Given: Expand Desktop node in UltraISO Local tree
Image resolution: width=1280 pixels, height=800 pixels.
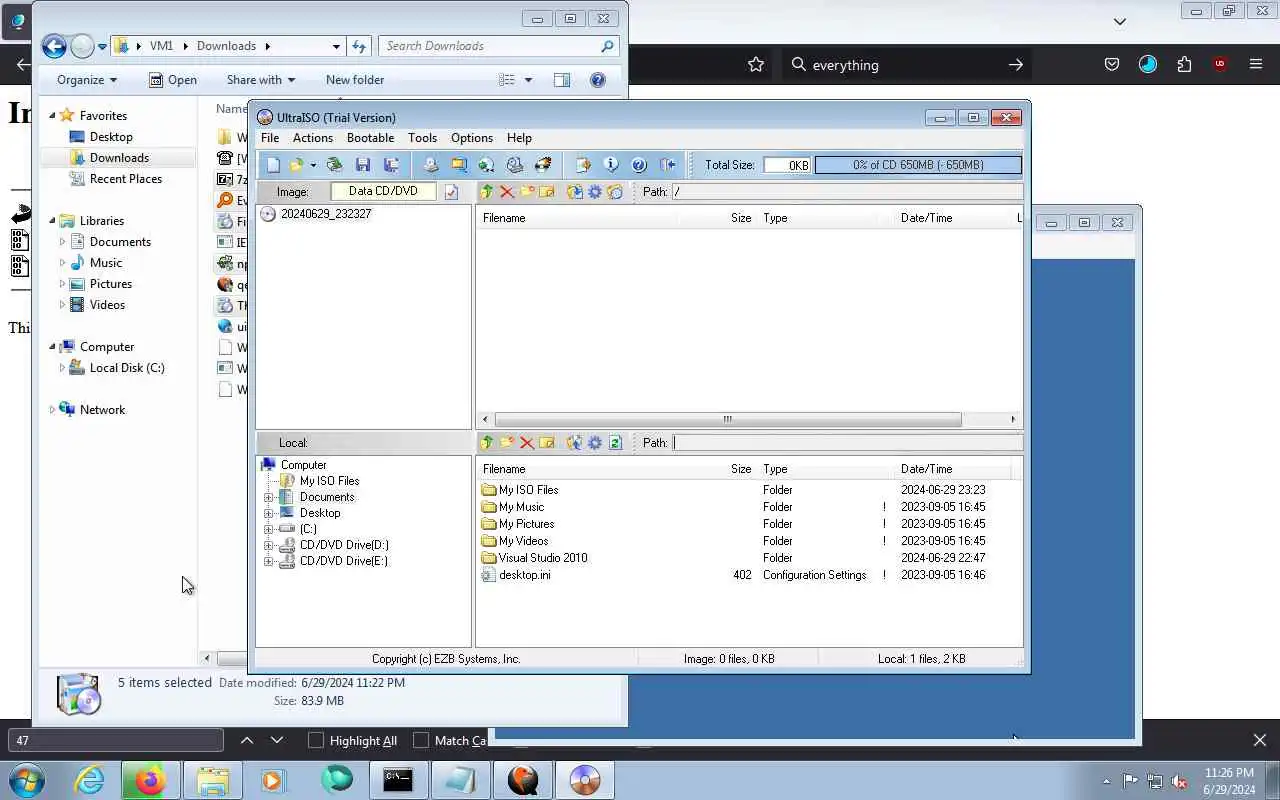Looking at the screenshot, I should coord(268,513).
